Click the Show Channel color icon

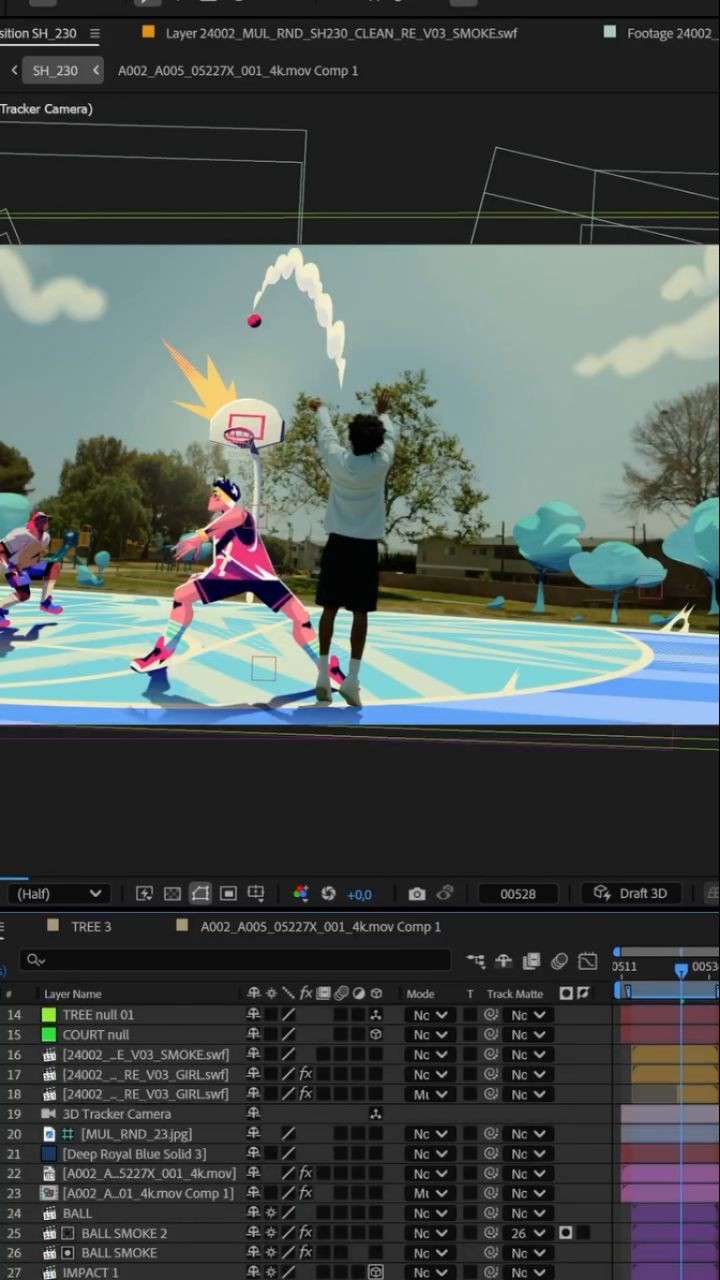coord(300,893)
